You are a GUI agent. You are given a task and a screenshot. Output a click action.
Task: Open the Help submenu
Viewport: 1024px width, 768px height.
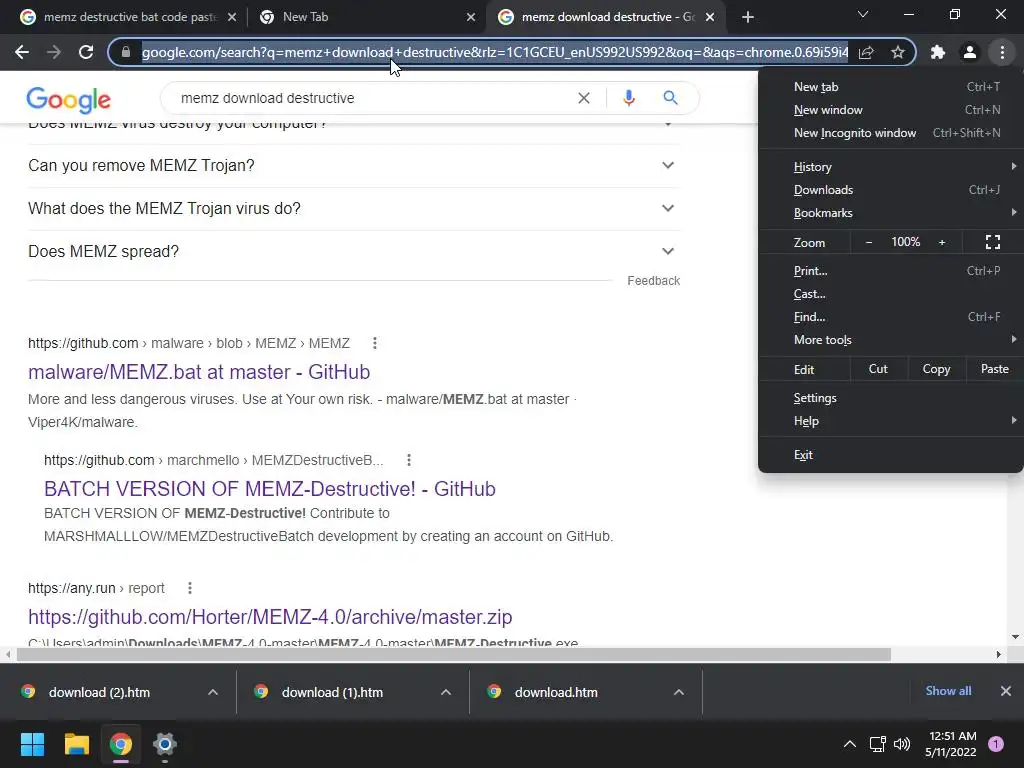891,421
